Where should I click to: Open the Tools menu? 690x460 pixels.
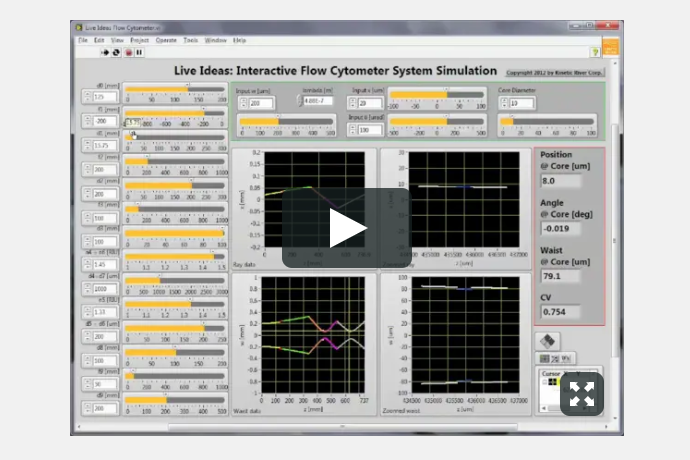coord(191,40)
